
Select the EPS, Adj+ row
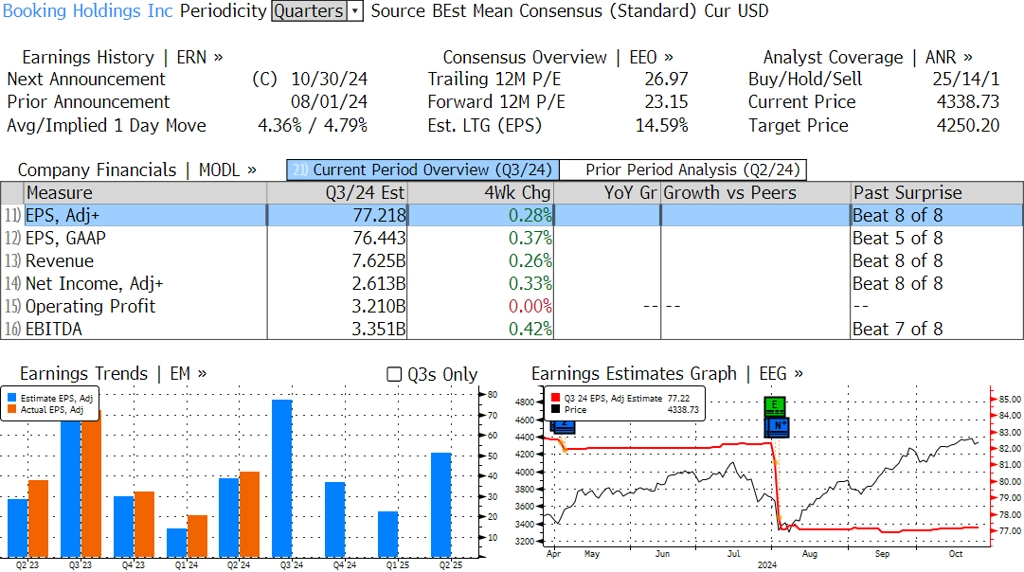coord(512,215)
